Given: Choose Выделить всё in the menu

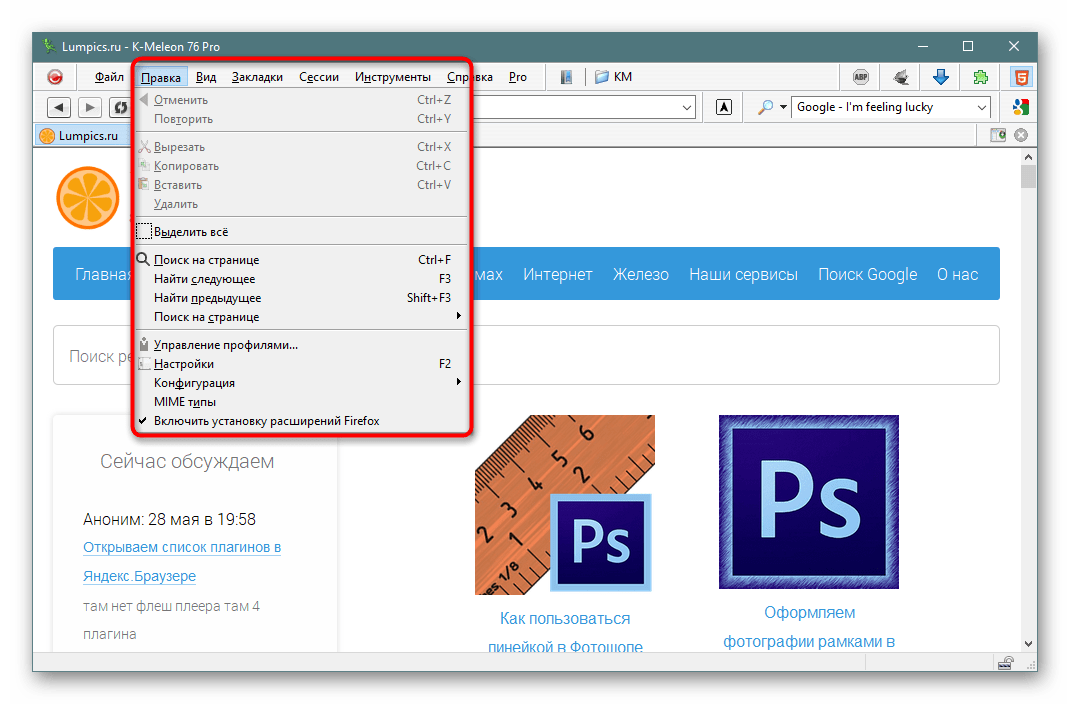Looking at the screenshot, I should (x=301, y=232).
